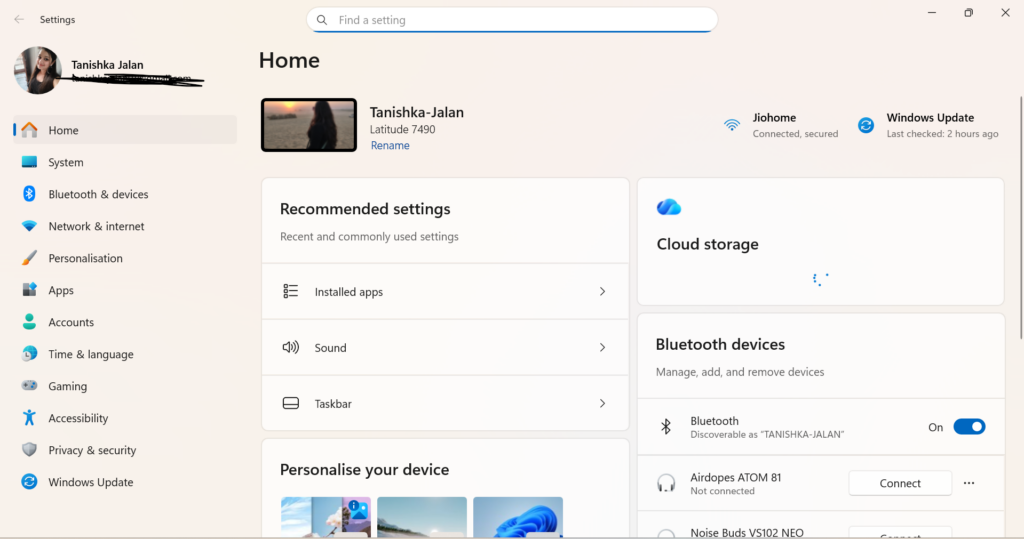Image resolution: width=1024 pixels, height=539 pixels.
Task: Maximize or restore the Settings window
Action: point(968,12)
